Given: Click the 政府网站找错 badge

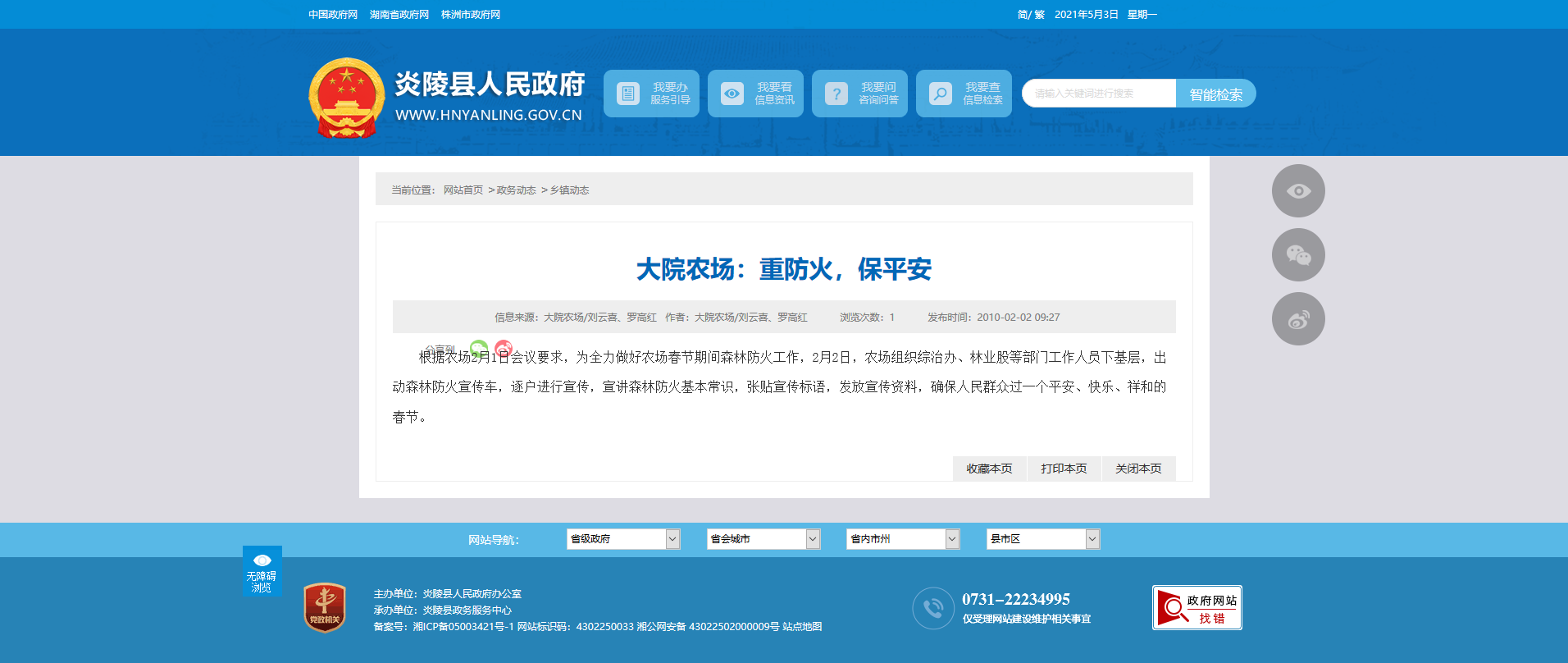Looking at the screenshot, I should pyautogui.click(x=1197, y=608).
